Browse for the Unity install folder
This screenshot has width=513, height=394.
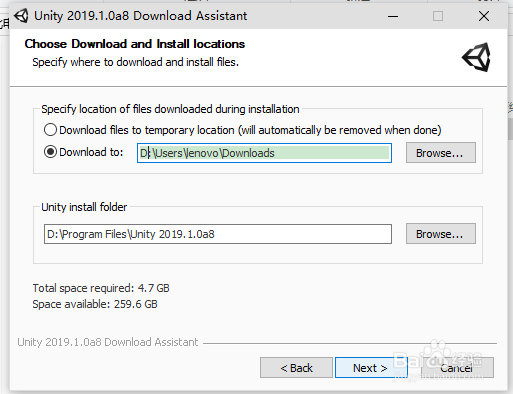click(x=441, y=234)
